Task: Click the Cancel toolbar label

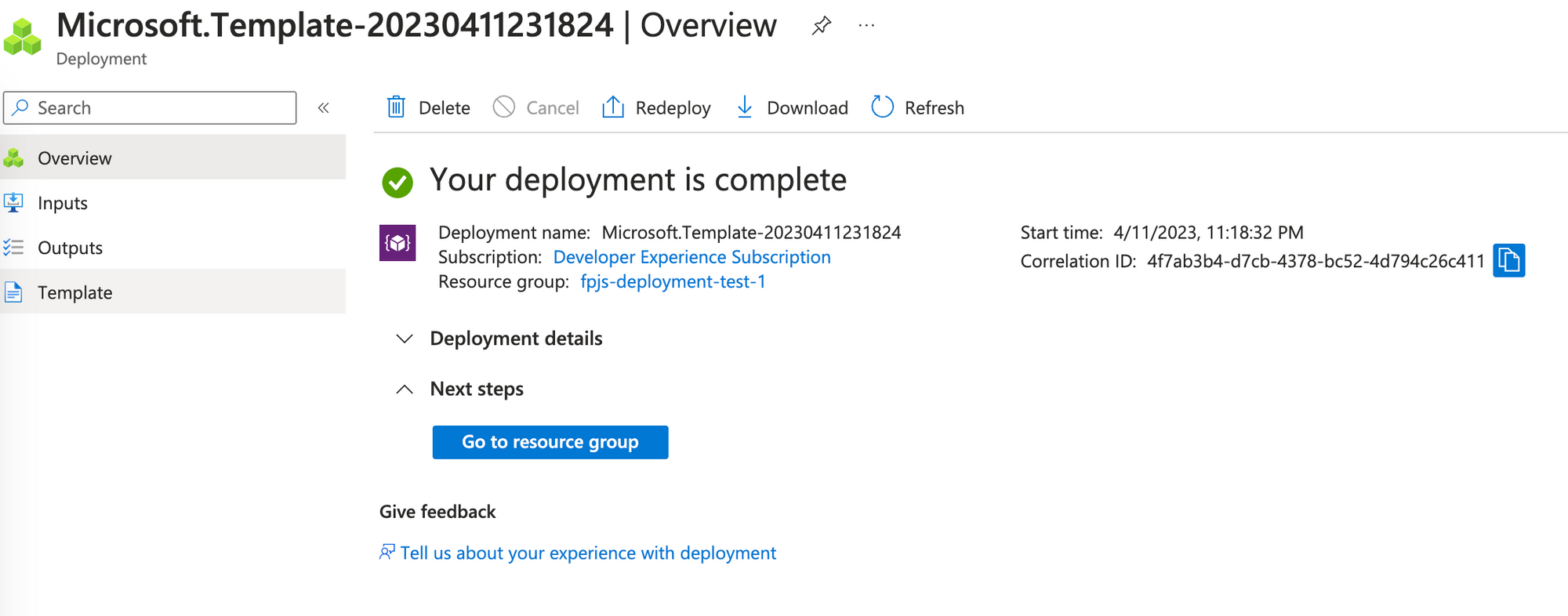Action: pos(553,107)
